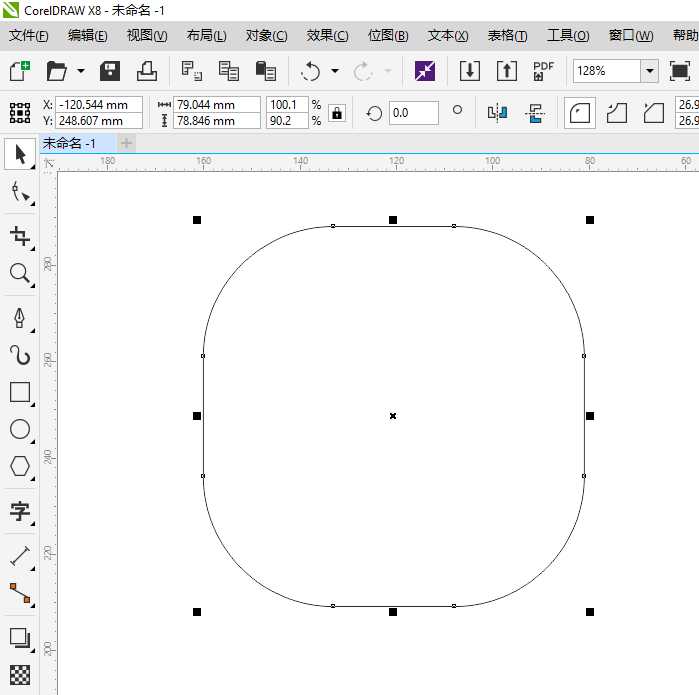Open the 效果 (Effects) menu
The width and height of the screenshot is (699, 695).
327,35
